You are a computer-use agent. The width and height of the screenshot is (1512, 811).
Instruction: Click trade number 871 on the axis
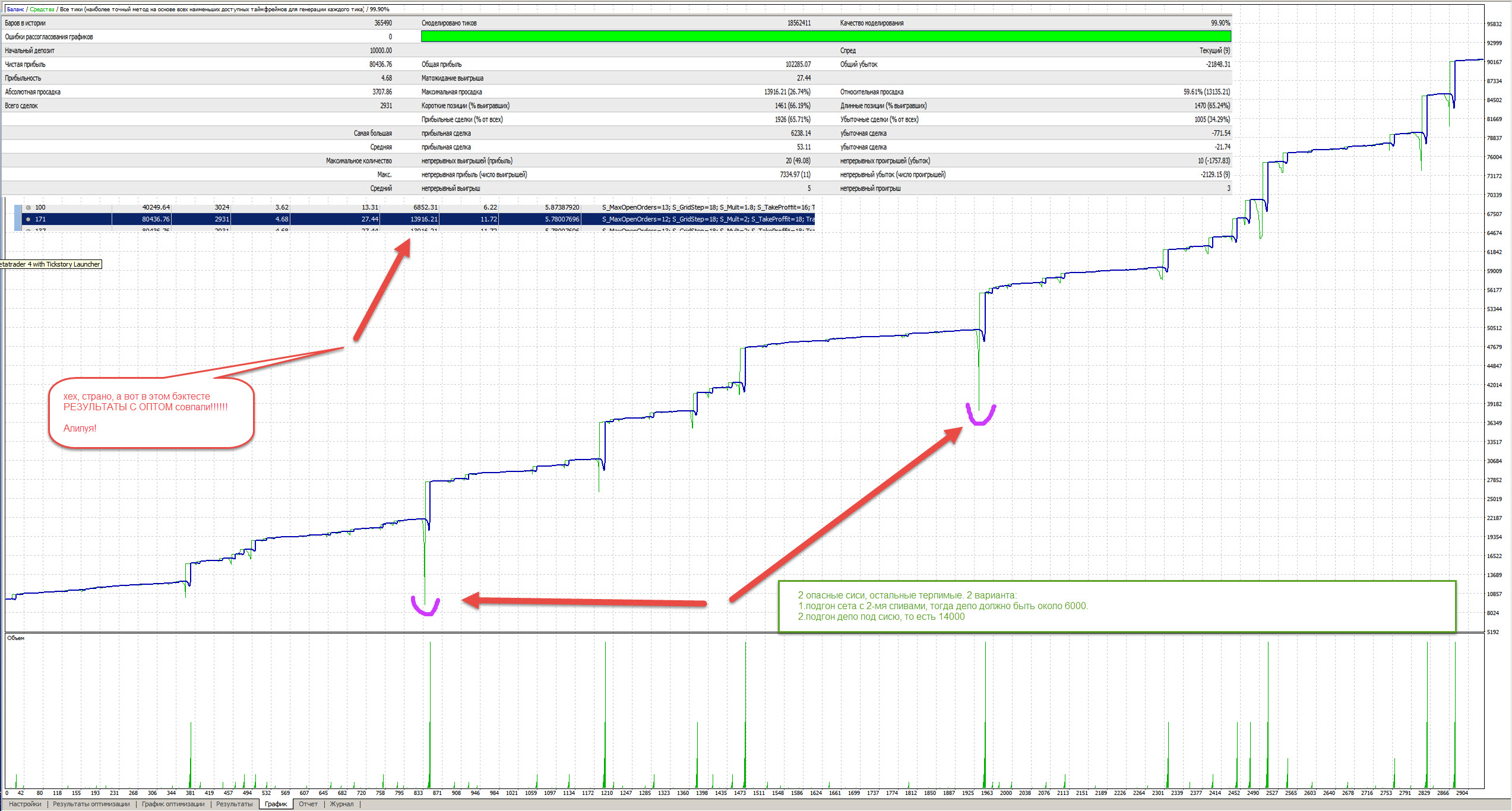[438, 793]
